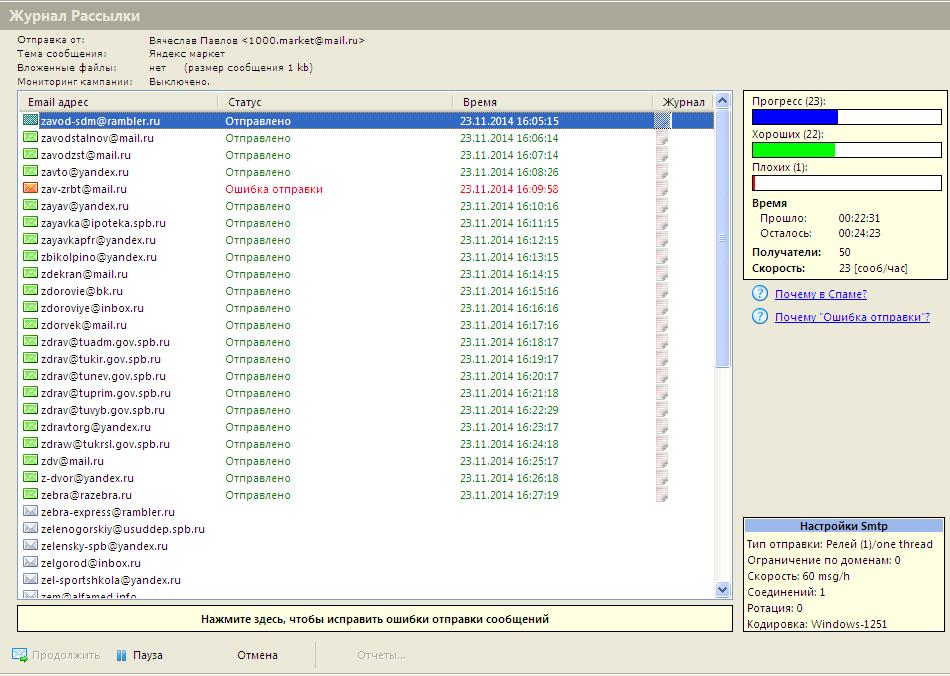This screenshot has height=676, width=950.
Task: Click envelope icon of selected zavod-sdm@rambler.ru row
Action: [30, 120]
